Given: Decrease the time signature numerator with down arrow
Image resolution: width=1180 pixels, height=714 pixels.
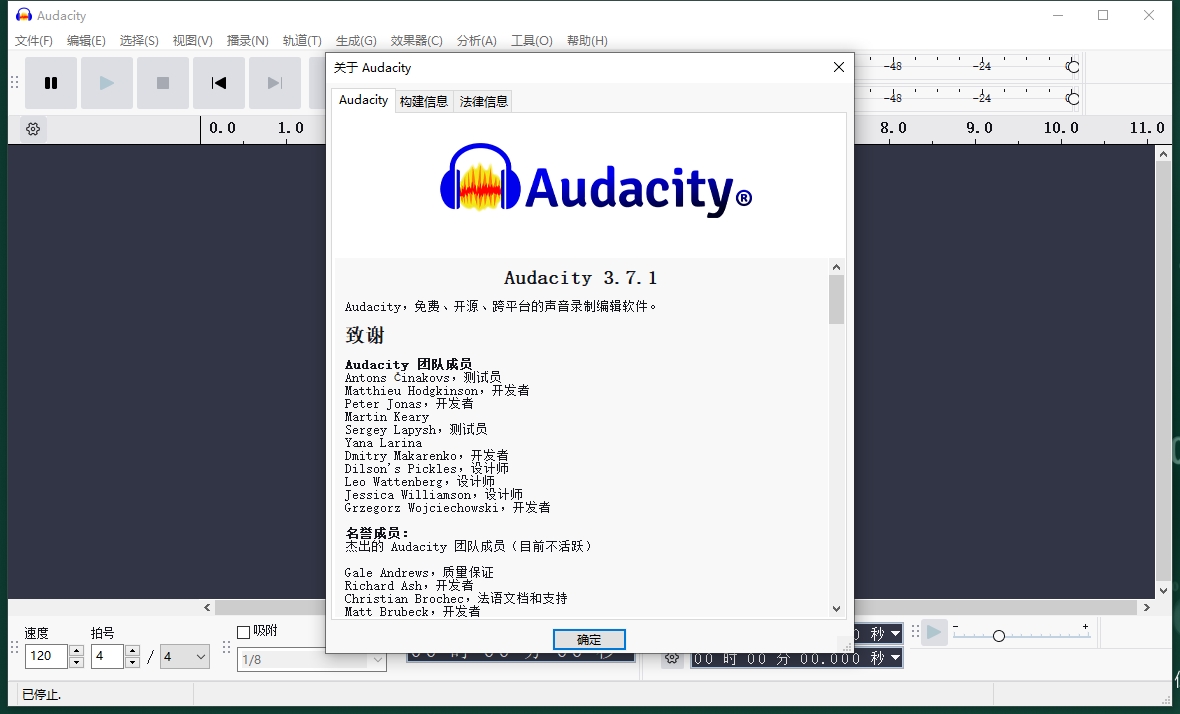Looking at the screenshot, I should point(132,662).
